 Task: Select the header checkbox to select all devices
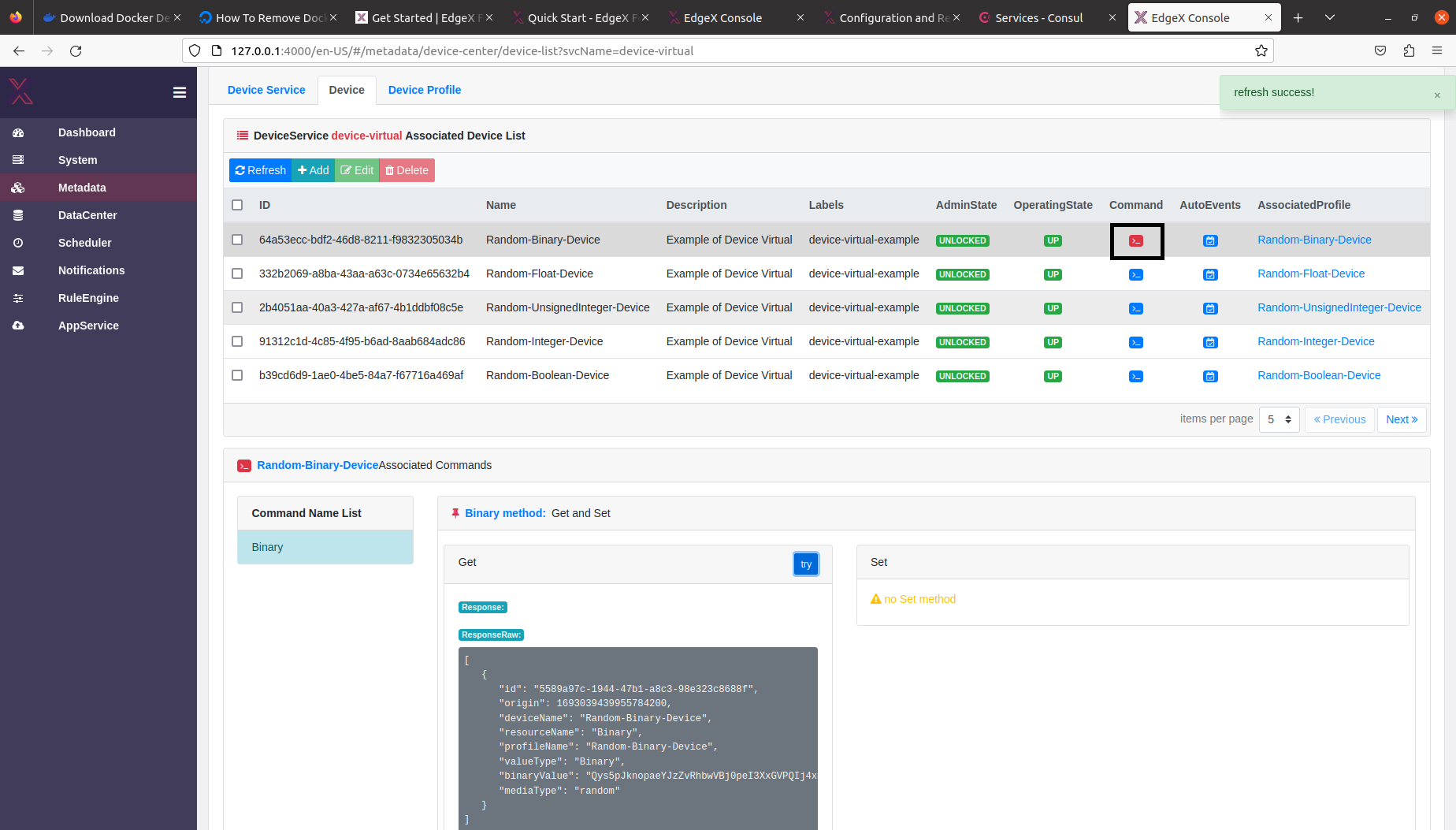pos(237,205)
